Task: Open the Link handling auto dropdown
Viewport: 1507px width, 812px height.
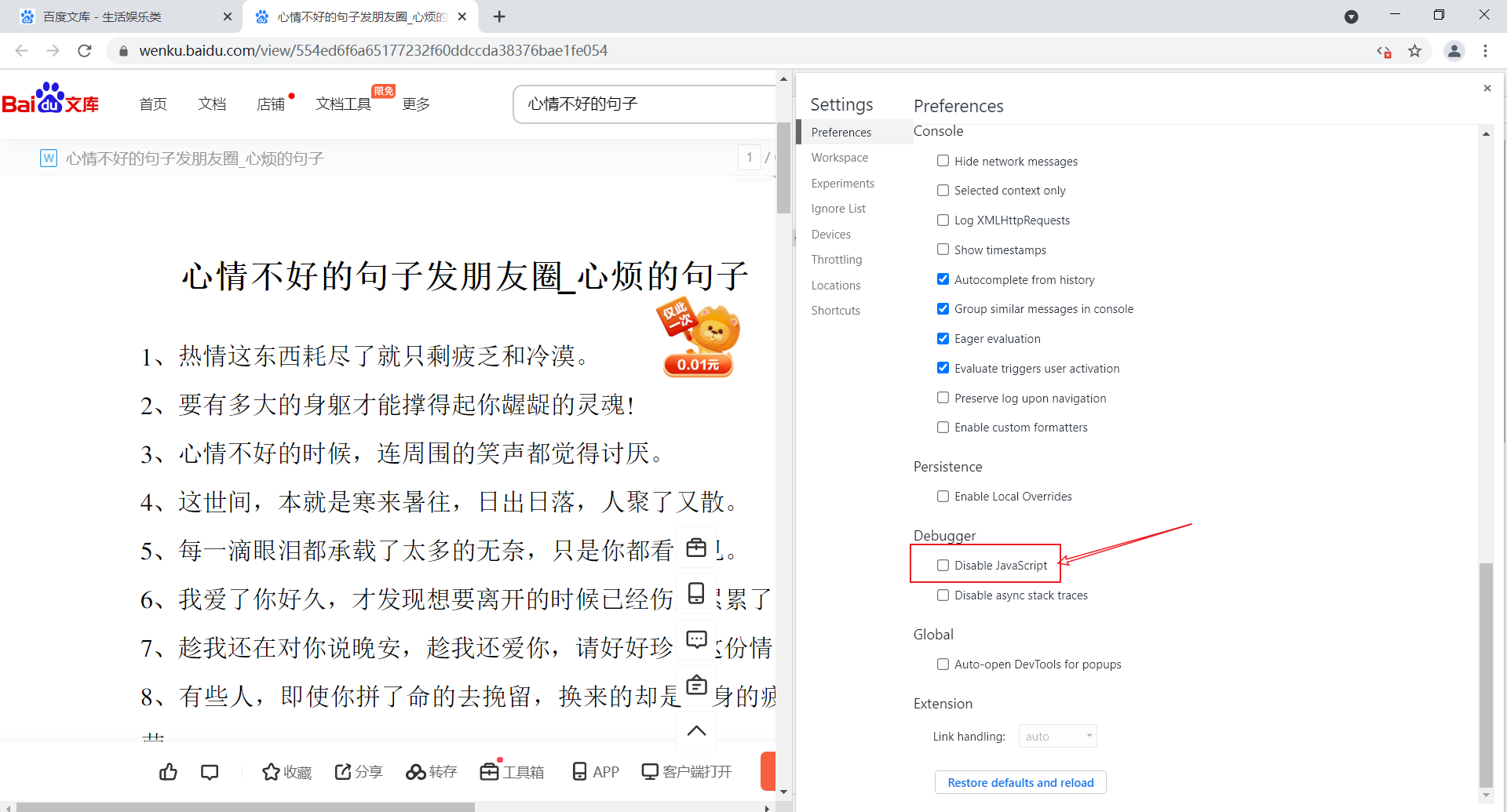Action: (x=1057, y=736)
